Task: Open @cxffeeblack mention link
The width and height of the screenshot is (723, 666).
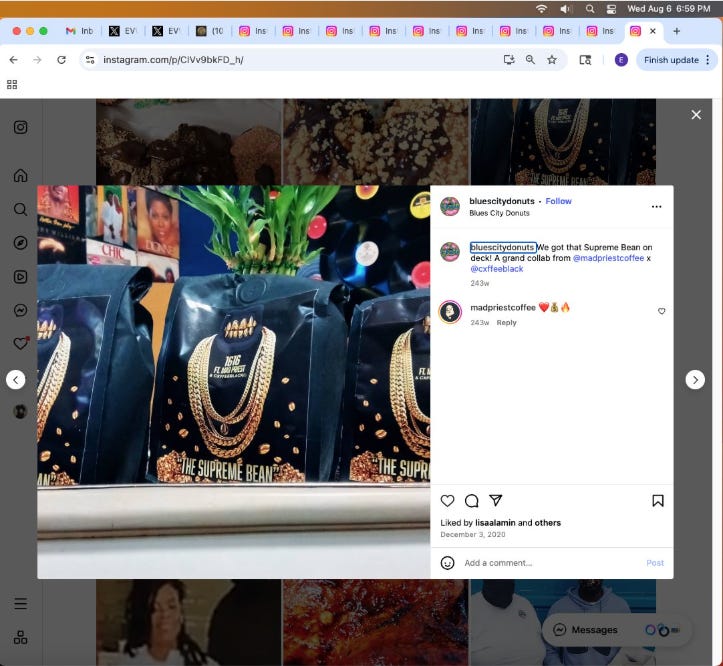Action: coord(497,269)
